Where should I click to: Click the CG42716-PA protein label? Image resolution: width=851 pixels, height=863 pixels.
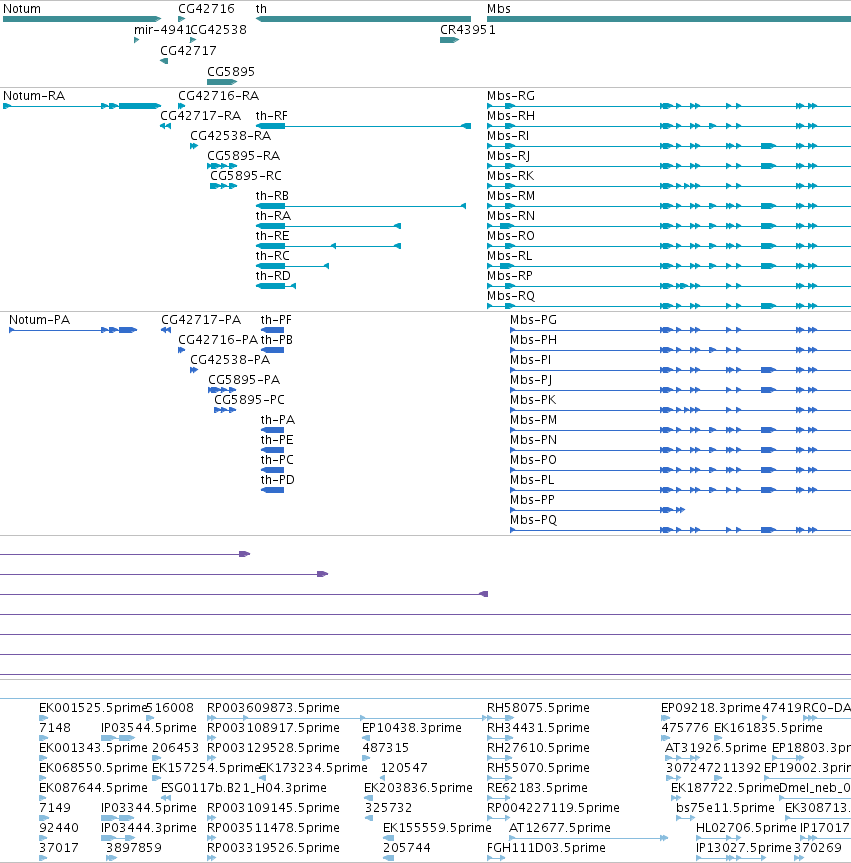click(218, 340)
